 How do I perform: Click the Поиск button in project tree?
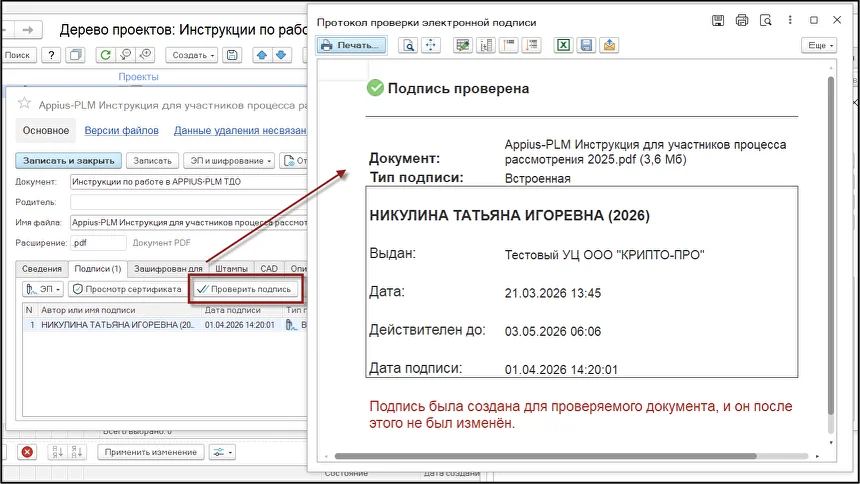[x=18, y=55]
